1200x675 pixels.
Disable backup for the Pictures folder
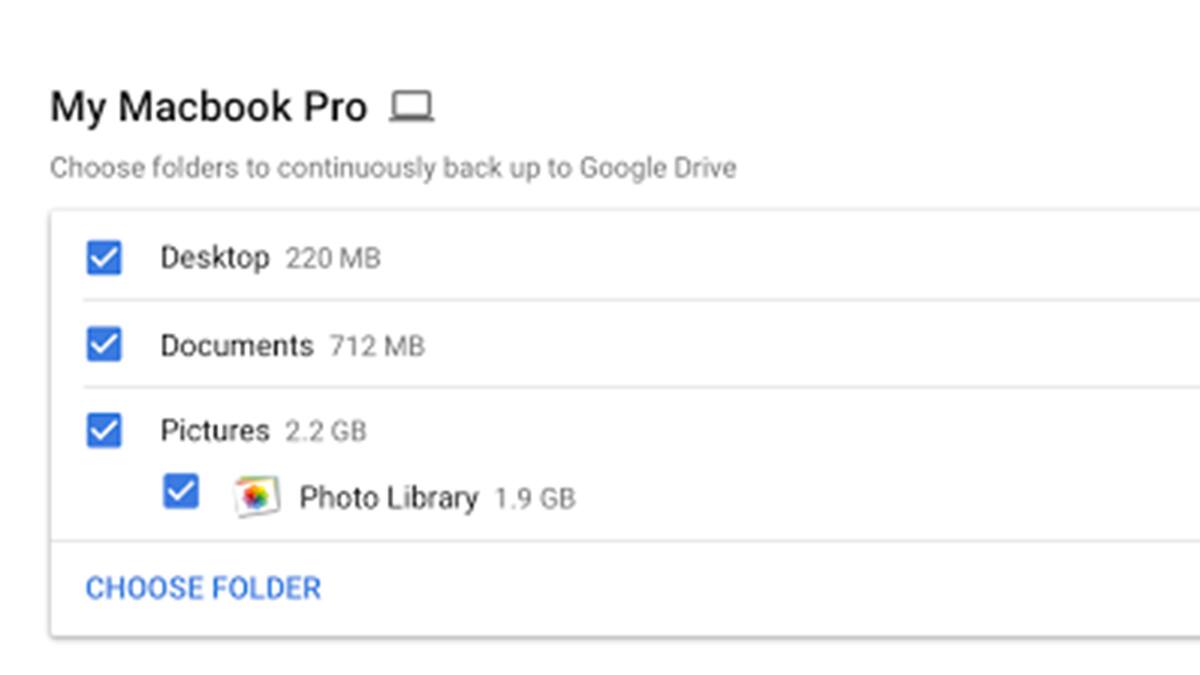[104, 431]
